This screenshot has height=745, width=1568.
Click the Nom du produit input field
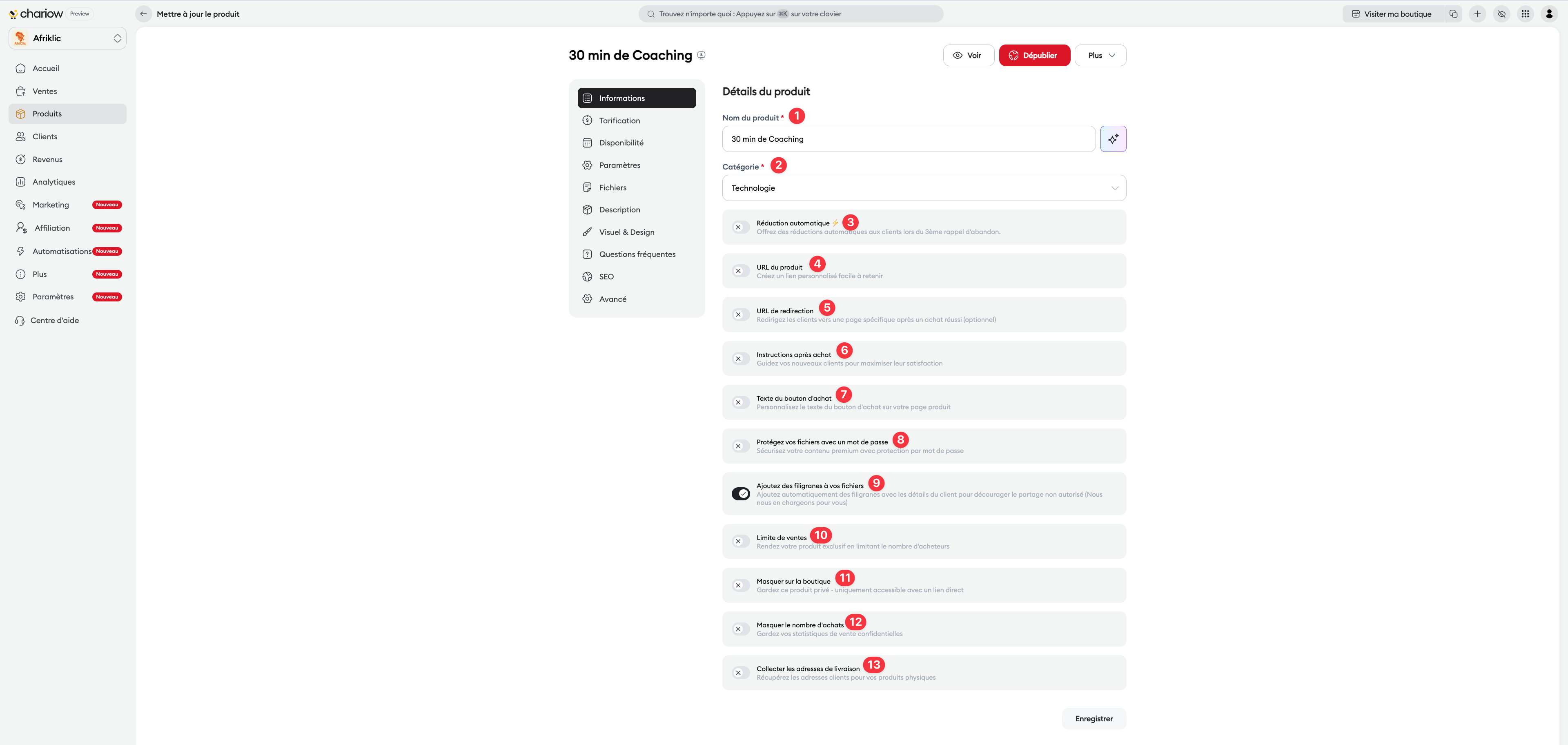[908, 139]
